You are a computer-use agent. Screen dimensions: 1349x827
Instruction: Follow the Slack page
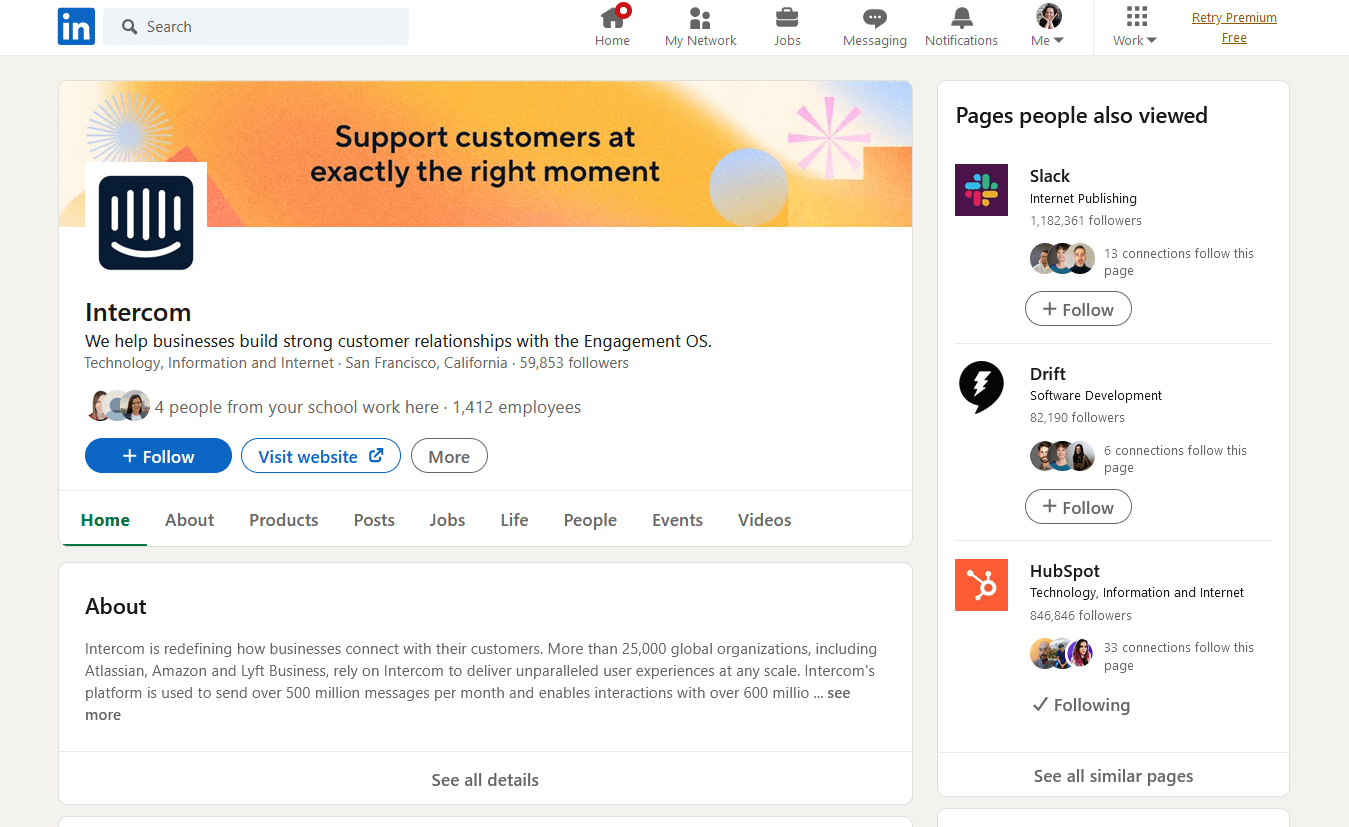point(1078,309)
